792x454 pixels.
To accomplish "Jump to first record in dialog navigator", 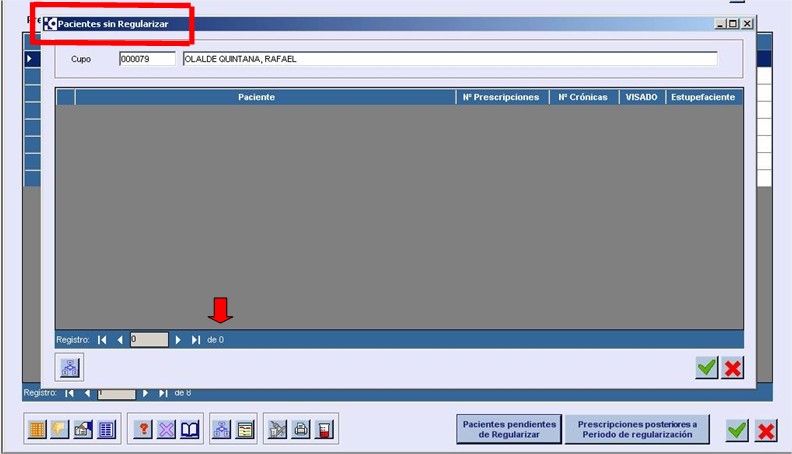I will click(x=102, y=340).
